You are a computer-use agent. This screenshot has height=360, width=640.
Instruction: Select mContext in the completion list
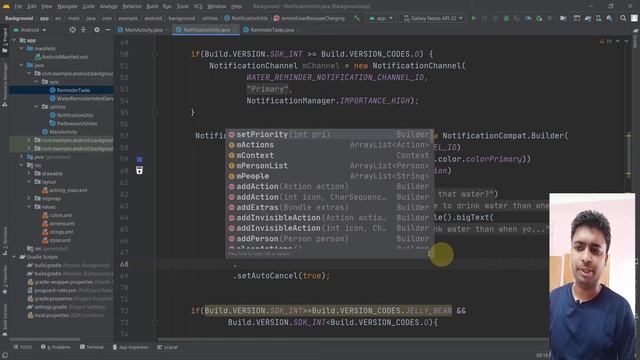329,155
